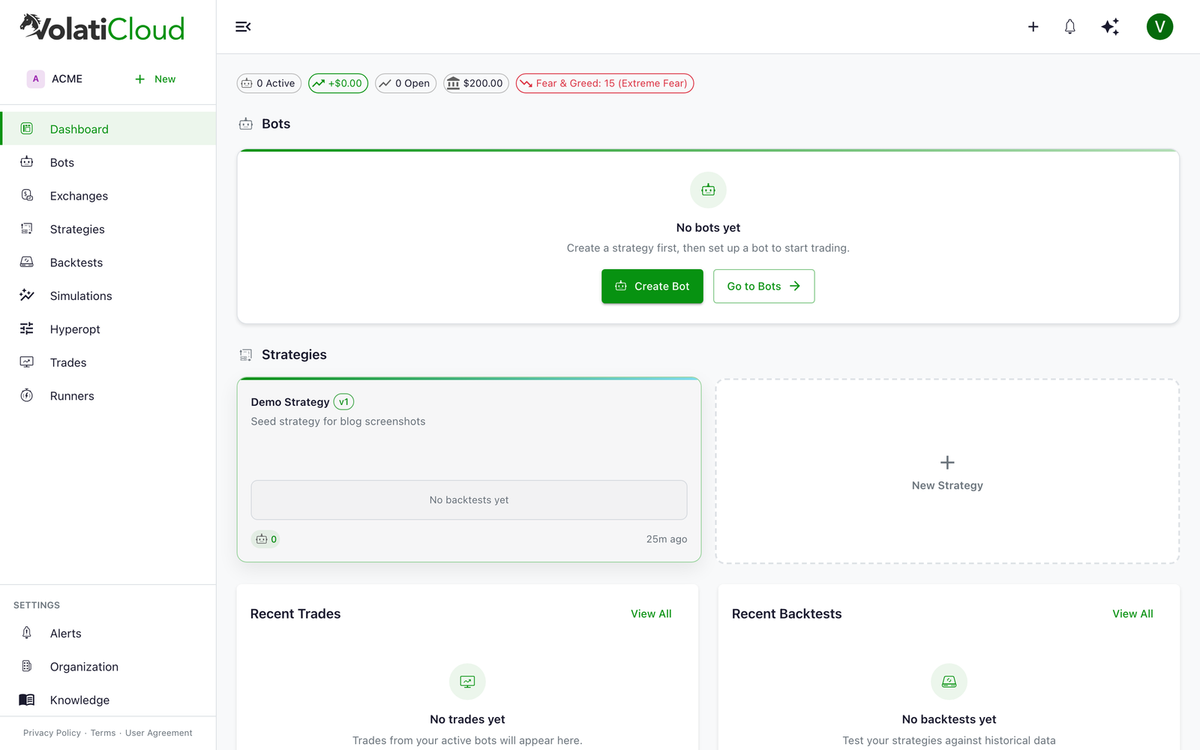Open Exchanges page
The height and width of the screenshot is (750, 1200).
click(x=108, y=196)
